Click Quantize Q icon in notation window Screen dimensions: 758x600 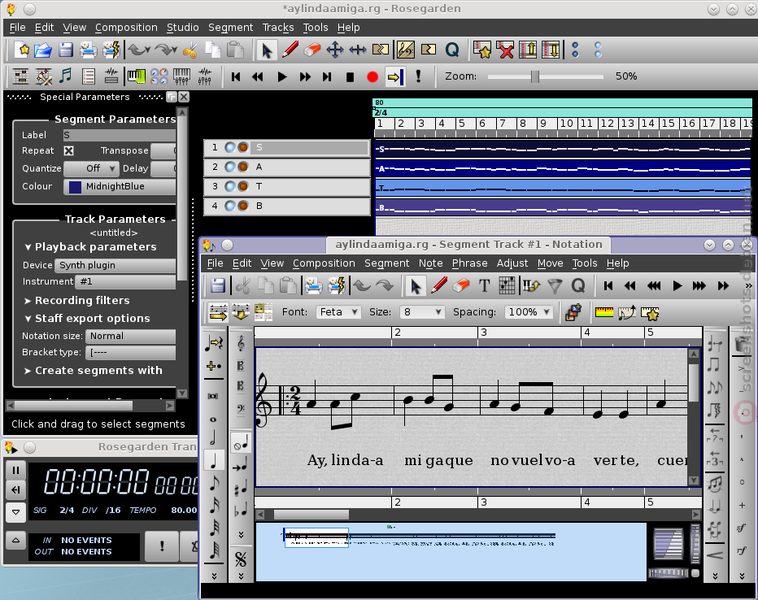coord(578,286)
